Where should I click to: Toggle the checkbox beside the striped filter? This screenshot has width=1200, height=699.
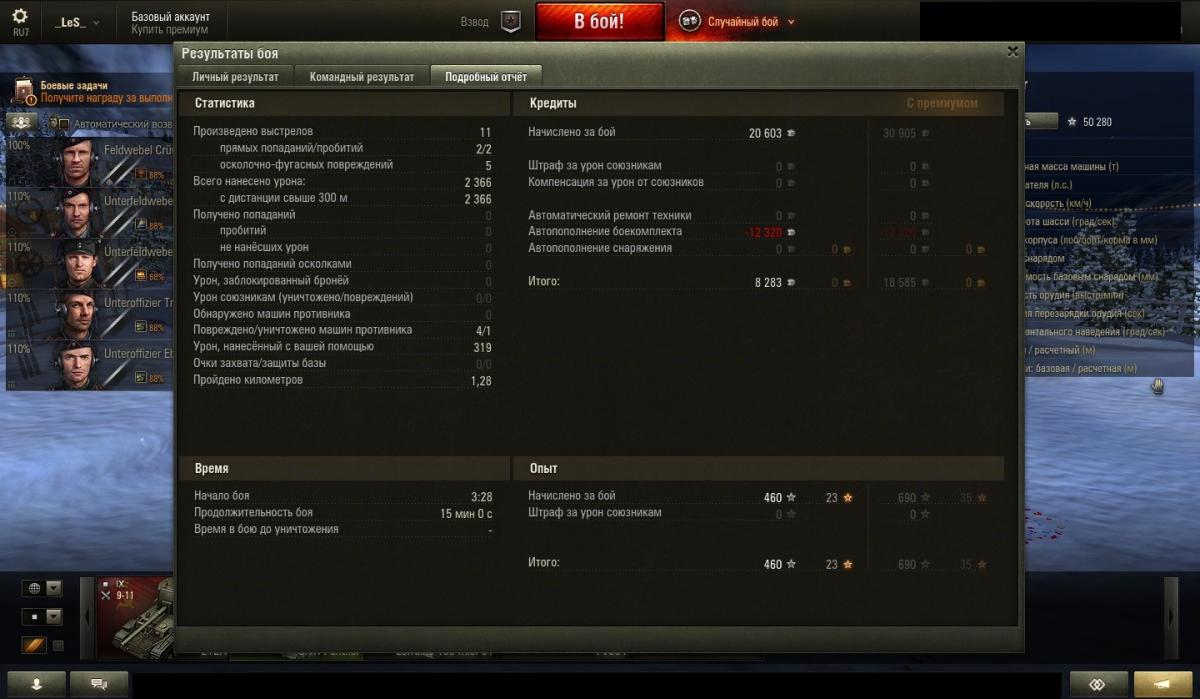coord(58,646)
